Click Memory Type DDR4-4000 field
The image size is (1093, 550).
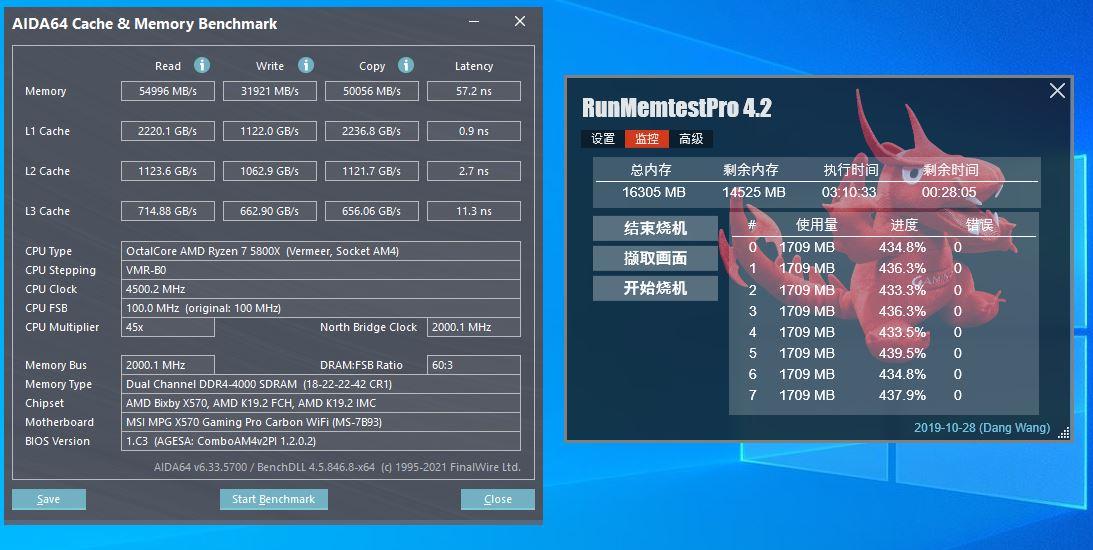tap(321, 384)
